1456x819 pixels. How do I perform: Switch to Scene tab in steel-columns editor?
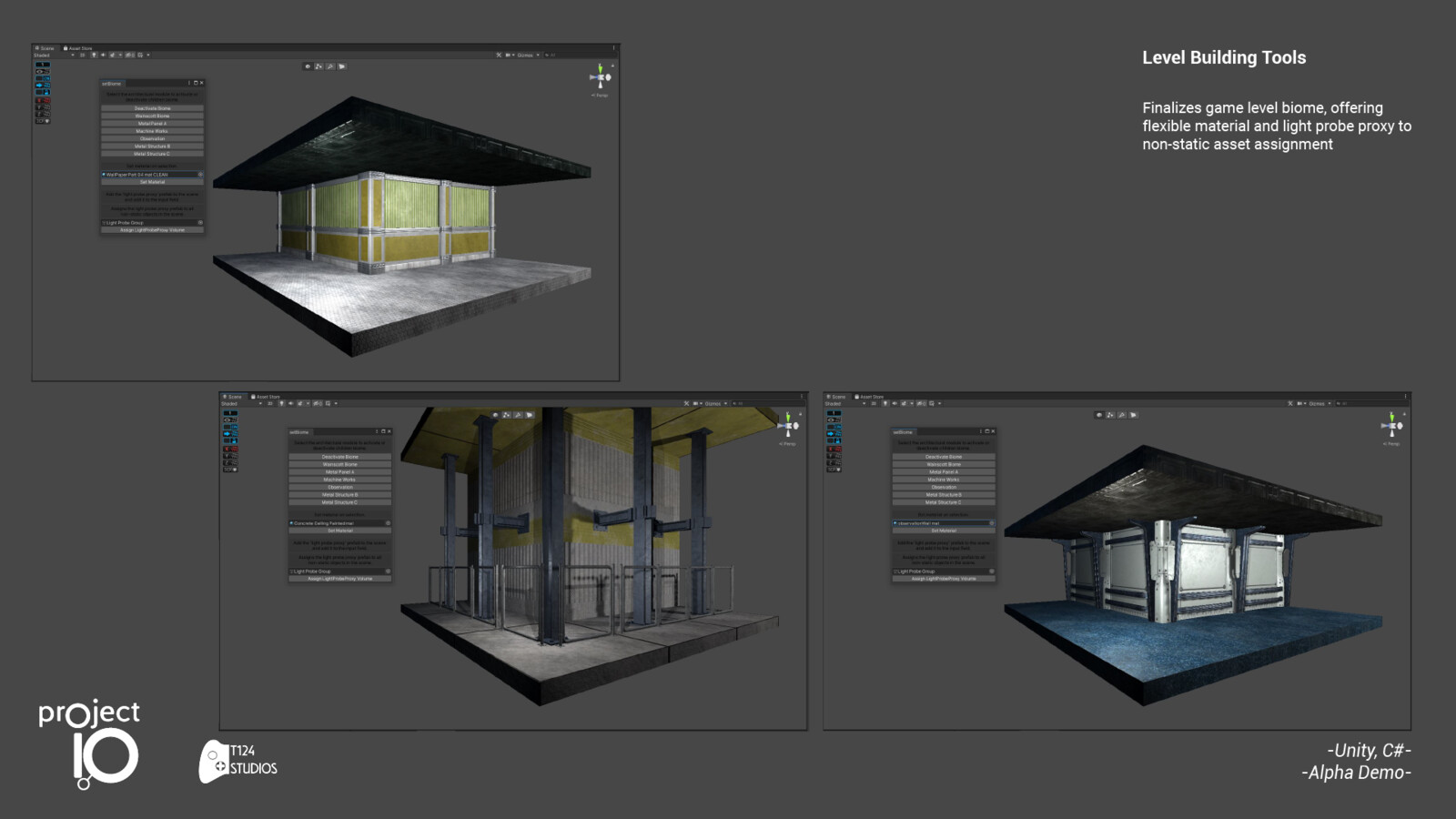233,397
